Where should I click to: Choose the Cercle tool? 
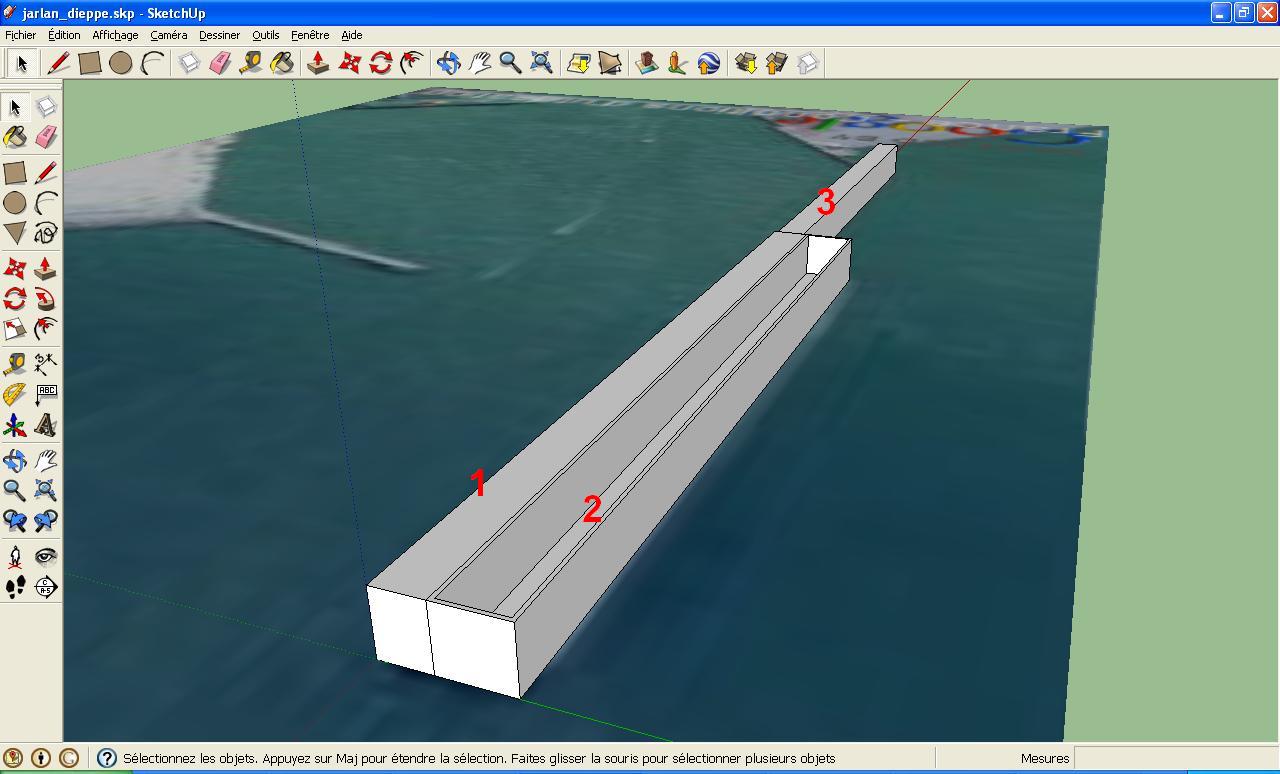coord(122,62)
